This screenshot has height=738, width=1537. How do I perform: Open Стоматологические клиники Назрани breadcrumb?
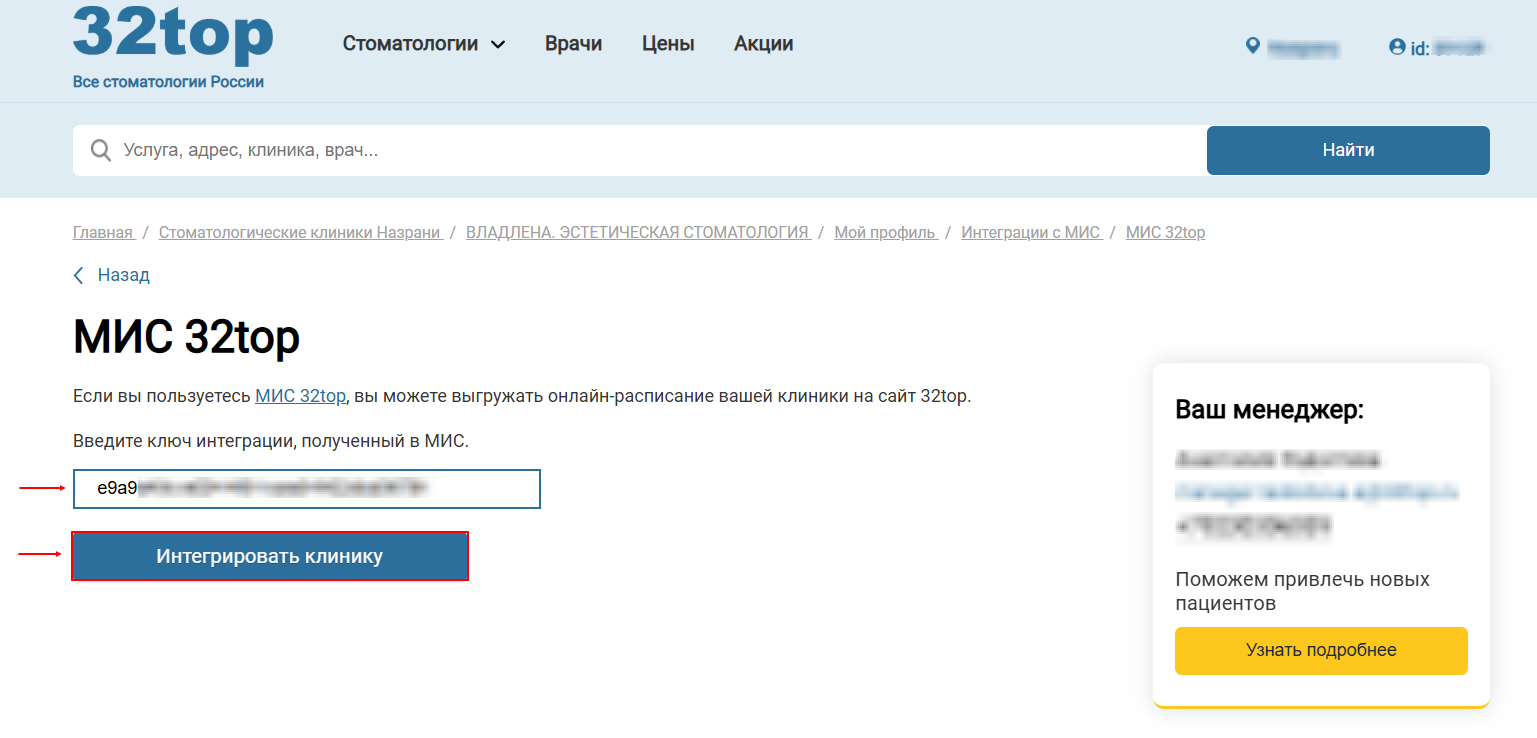coord(300,232)
